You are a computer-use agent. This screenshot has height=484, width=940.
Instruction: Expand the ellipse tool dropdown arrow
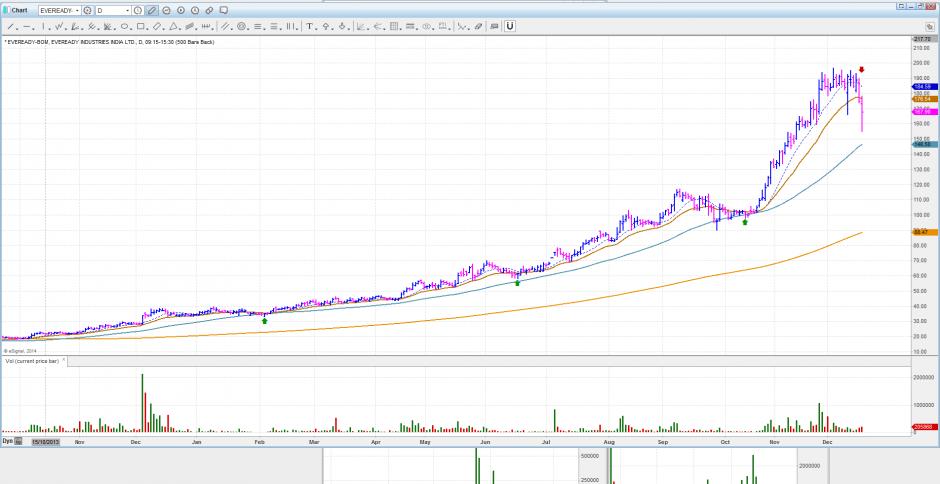[131, 28]
